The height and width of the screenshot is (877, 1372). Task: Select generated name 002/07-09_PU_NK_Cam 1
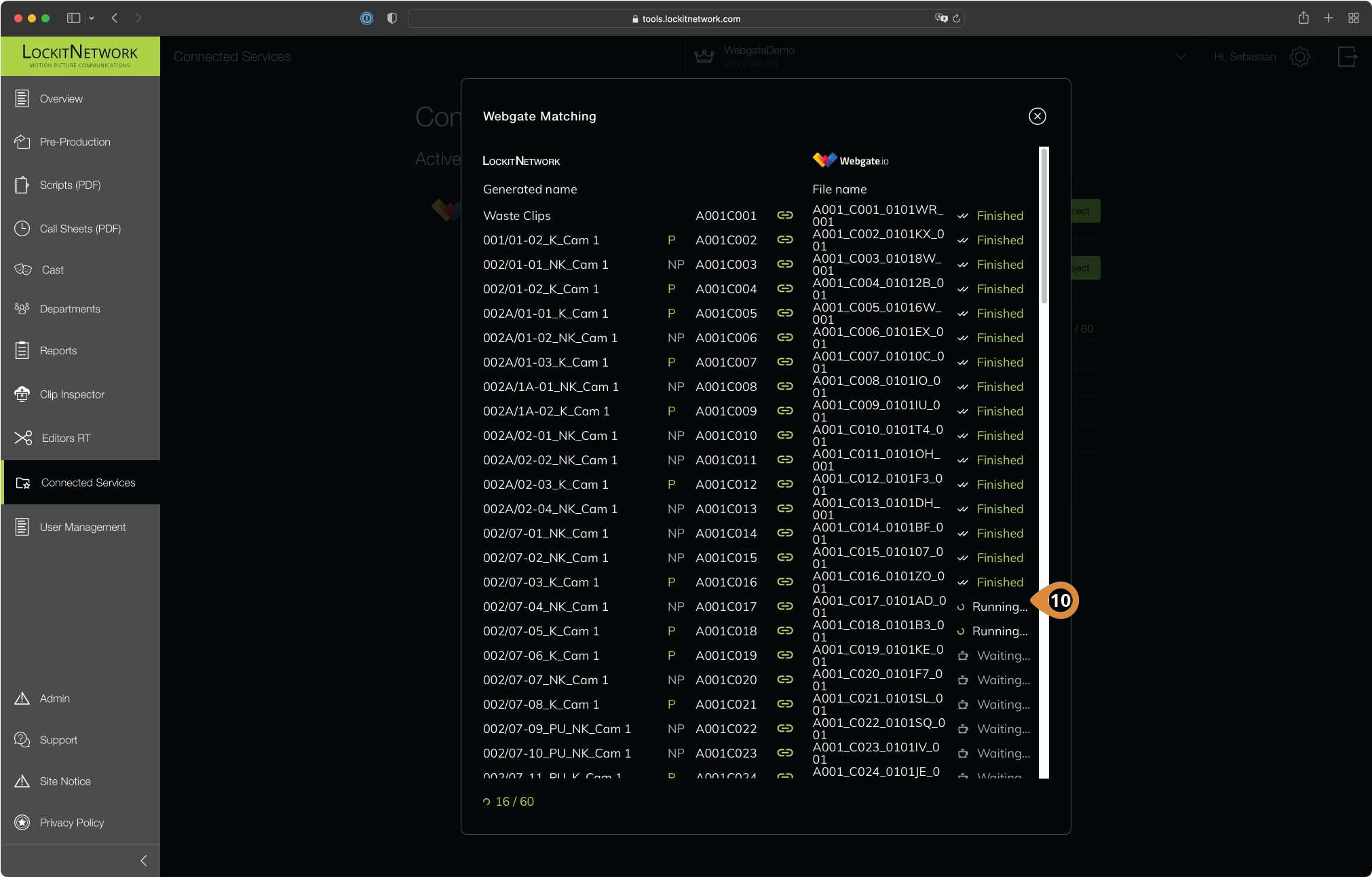coord(556,728)
